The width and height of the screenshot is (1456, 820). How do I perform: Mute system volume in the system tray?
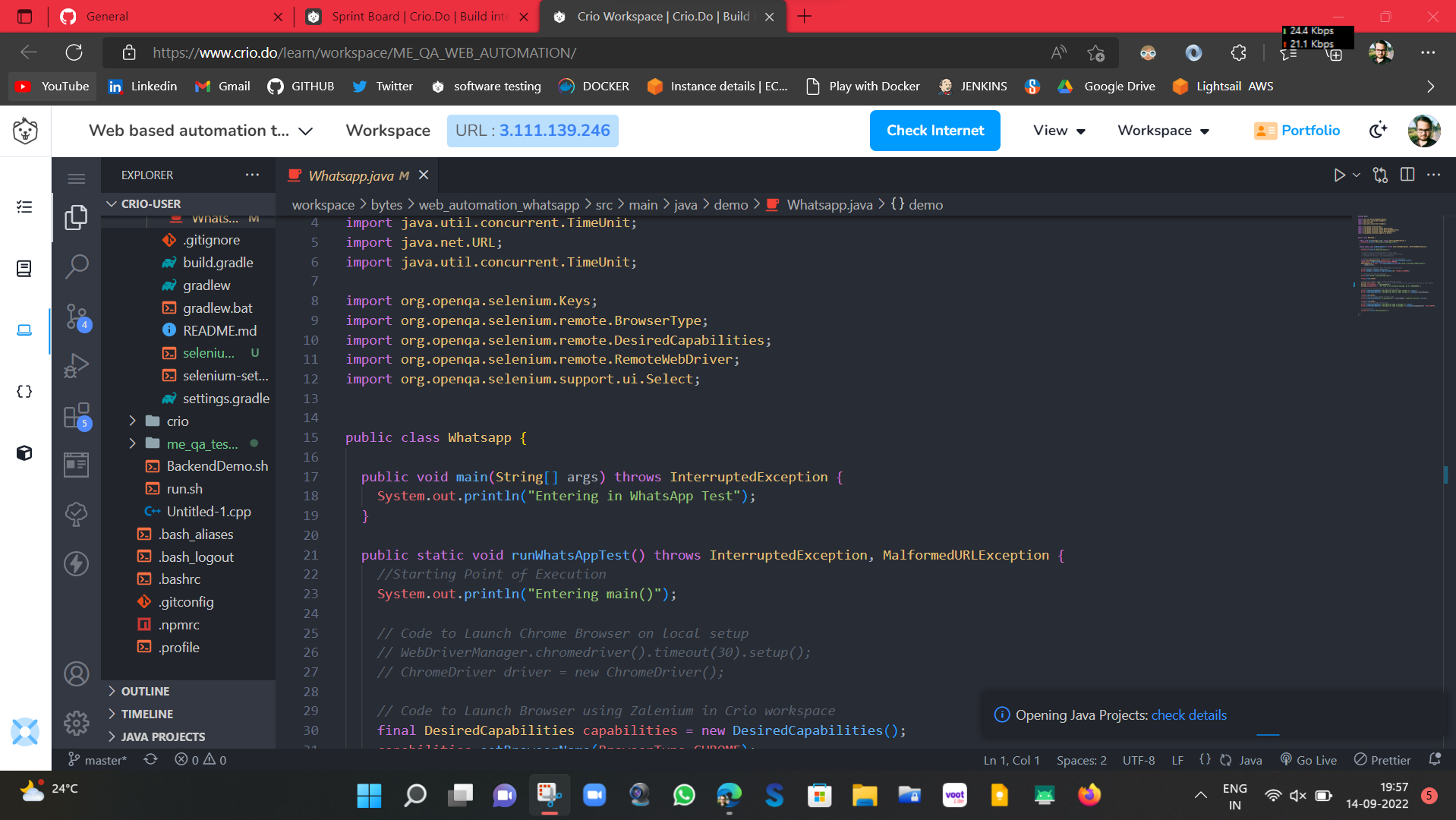click(x=1297, y=795)
